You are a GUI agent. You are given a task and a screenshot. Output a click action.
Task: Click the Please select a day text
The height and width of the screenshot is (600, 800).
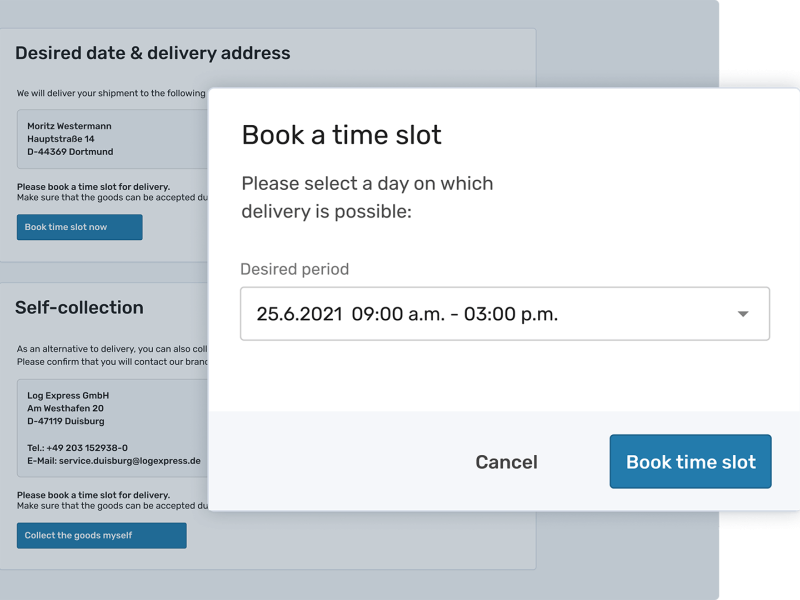(x=365, y=197)
